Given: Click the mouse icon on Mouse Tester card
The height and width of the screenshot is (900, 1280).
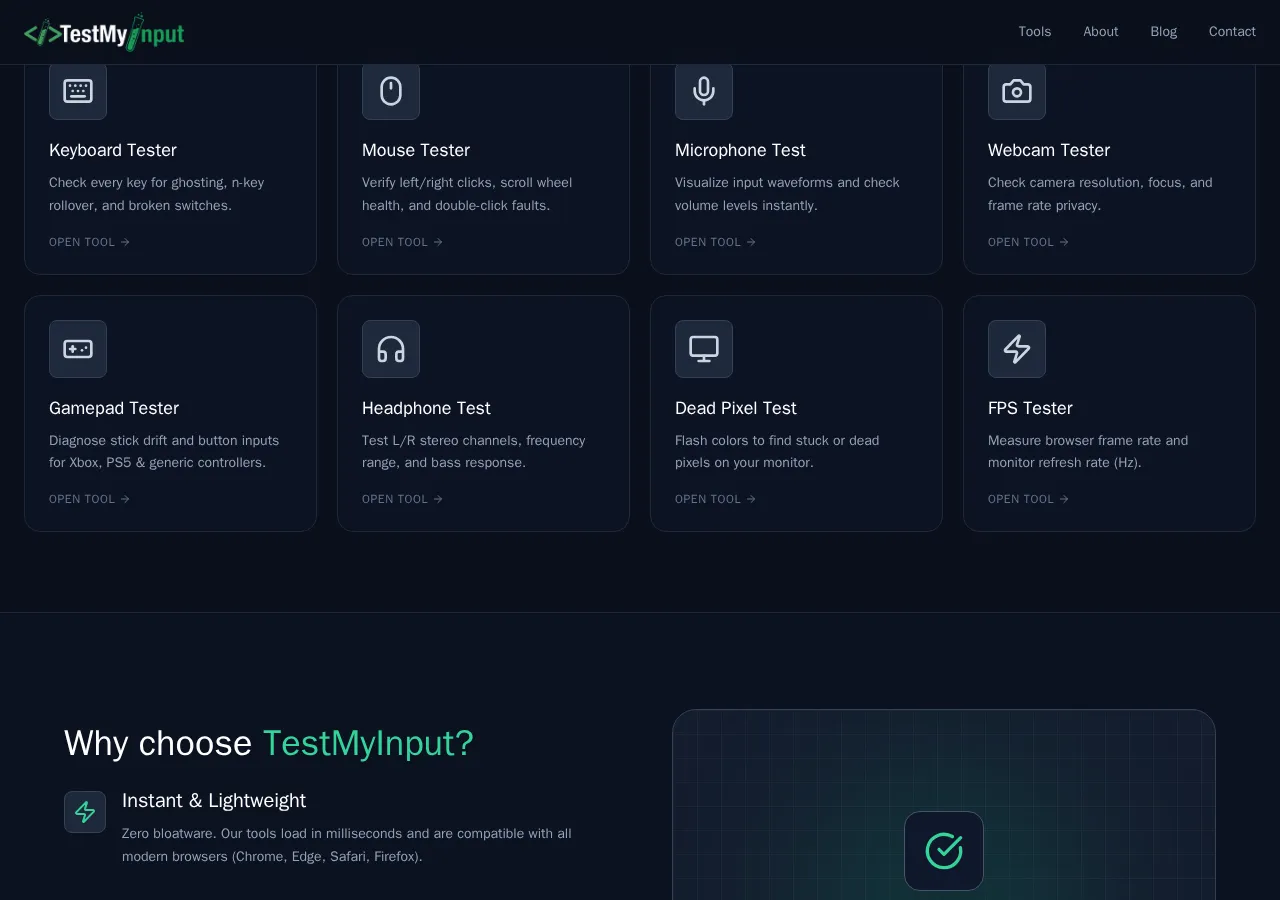Looking at the screenshot, I should pyautogui.click(x=391, y=91).
